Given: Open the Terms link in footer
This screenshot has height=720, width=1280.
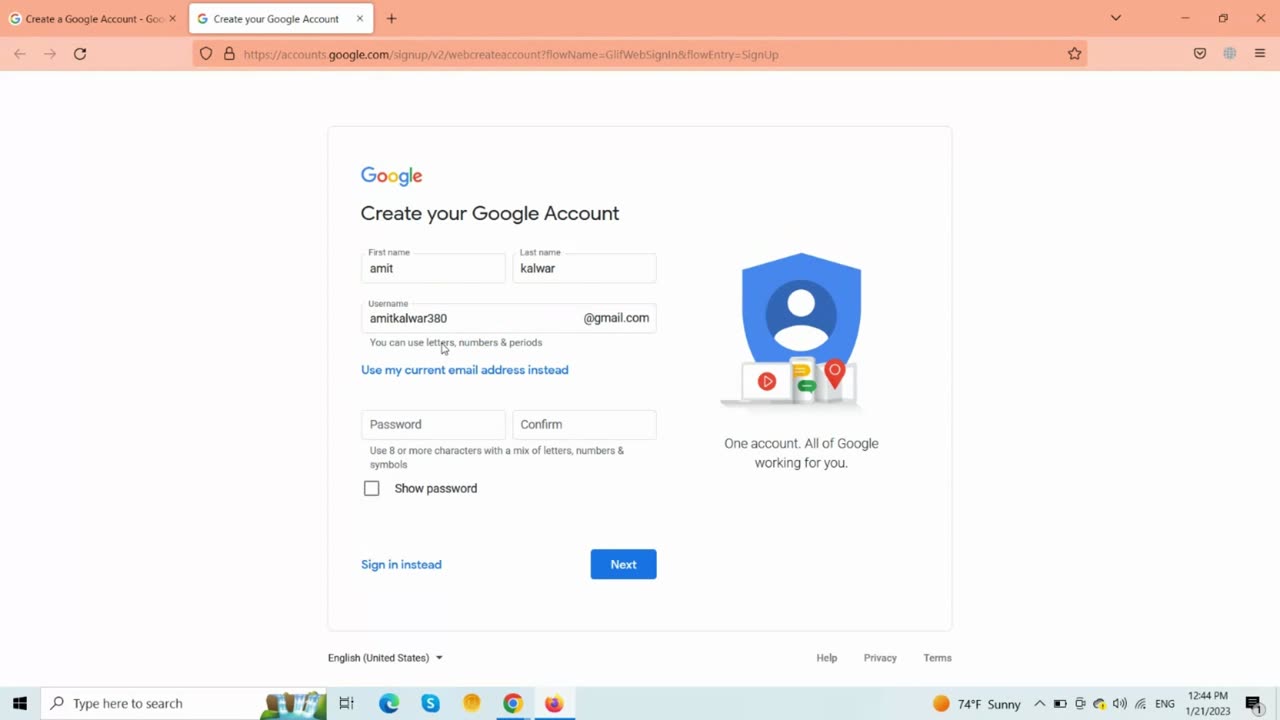Looking at the screenshot, I should pos(937,658).
